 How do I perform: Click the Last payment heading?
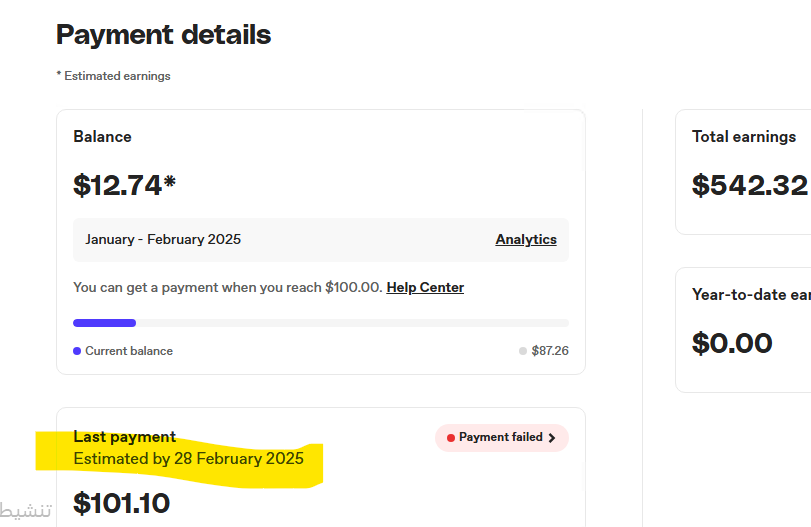tap(125, 437)
